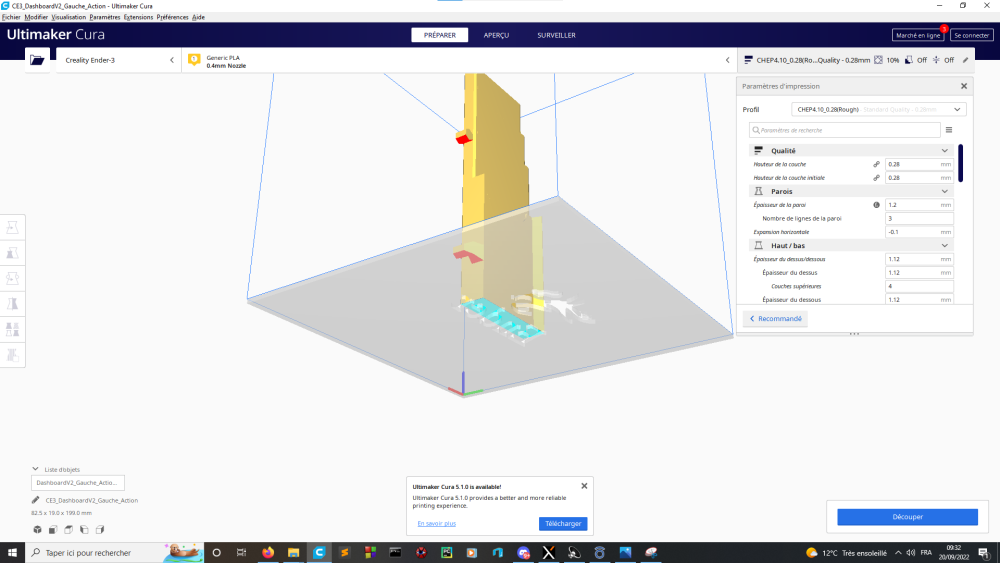Open the Profil dropdown
The image size is (1000, 563).
[x=879, y=110]
